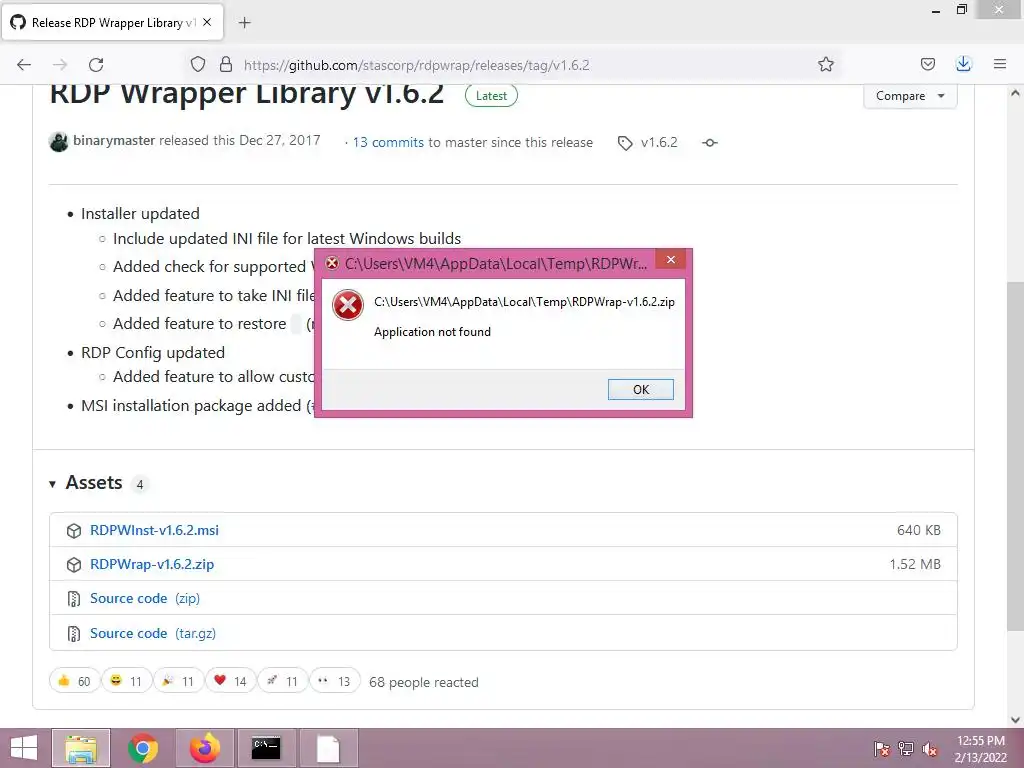Click OK in the error dialog
Image resolution: width=1024 pixels, height=768 pixels.
click(640, 389)
